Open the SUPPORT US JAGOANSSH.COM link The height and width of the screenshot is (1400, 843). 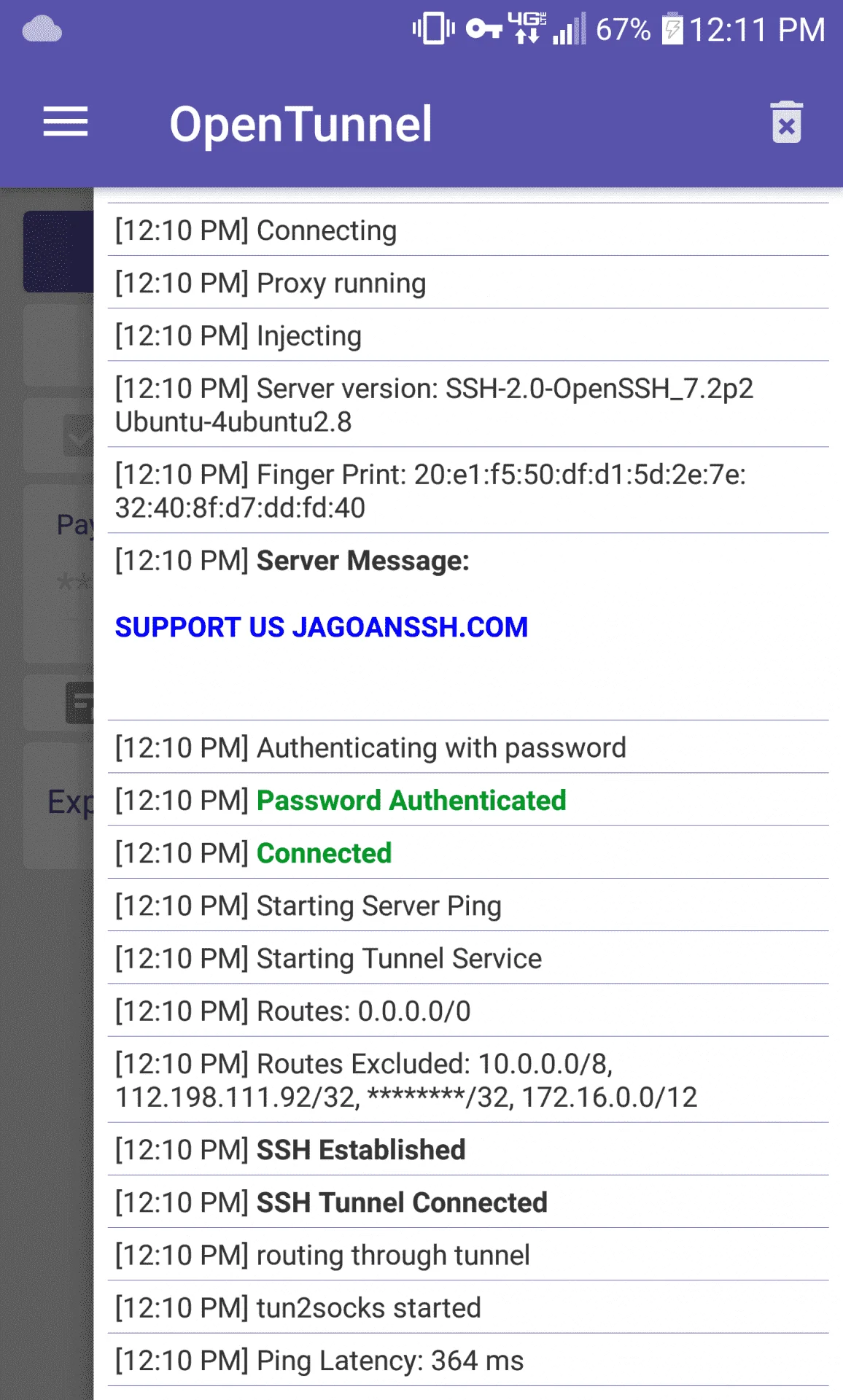(x=322, y=627)
